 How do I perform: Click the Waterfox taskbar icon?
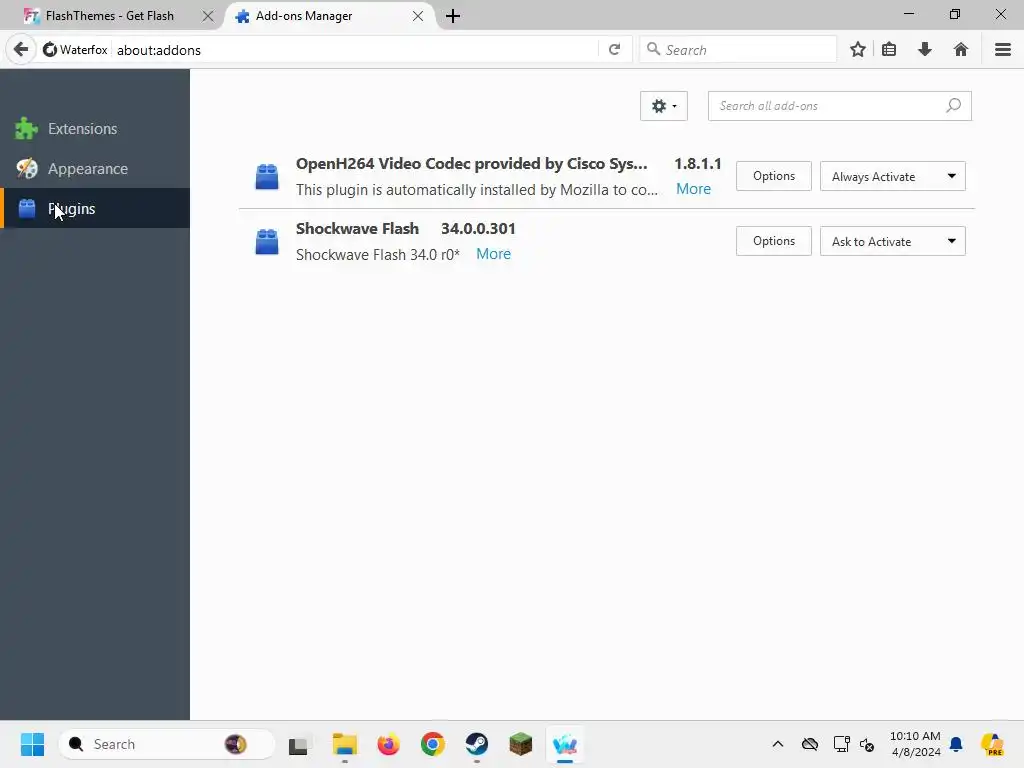[x=565, y=744]
